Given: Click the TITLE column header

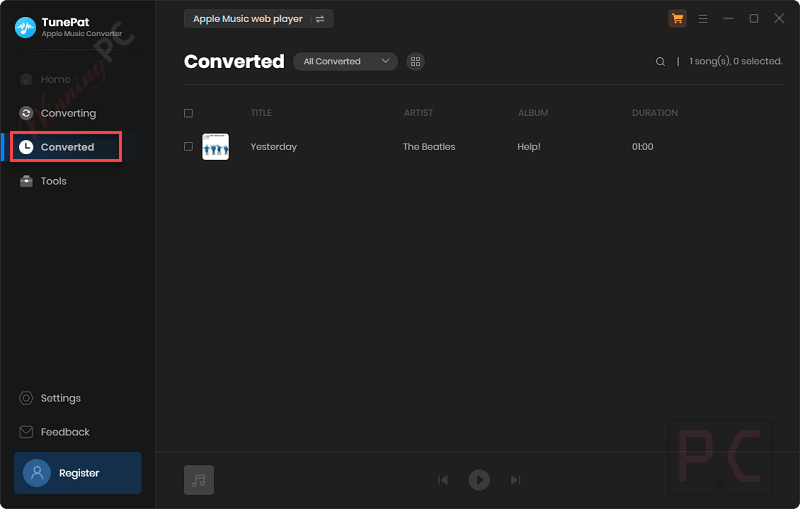Looking at the screenshot, I should (261, 113).
